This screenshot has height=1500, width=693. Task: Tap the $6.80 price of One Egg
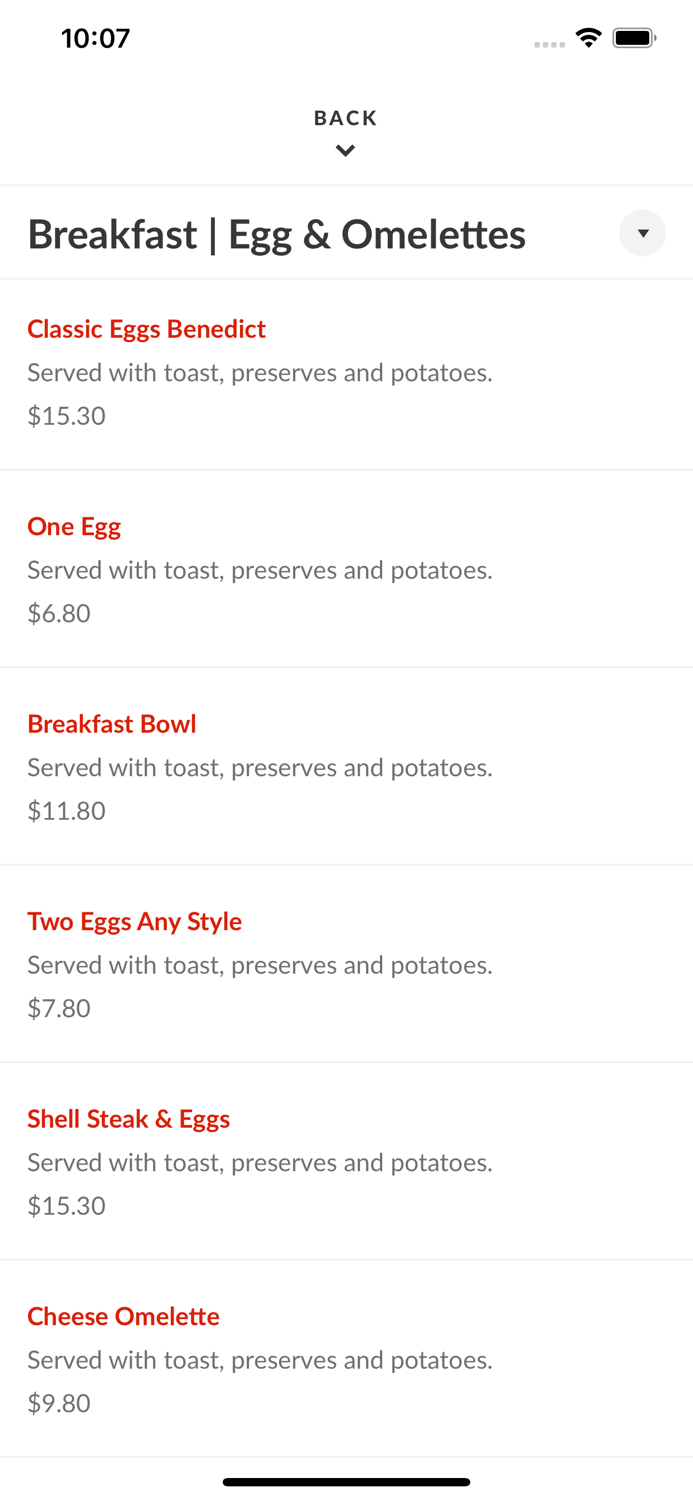point(59,613)
